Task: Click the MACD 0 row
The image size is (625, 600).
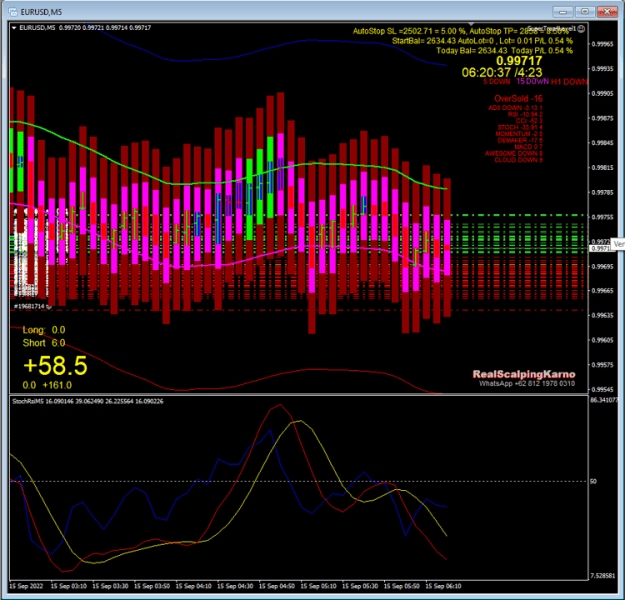Action: (x=528, y=147)
